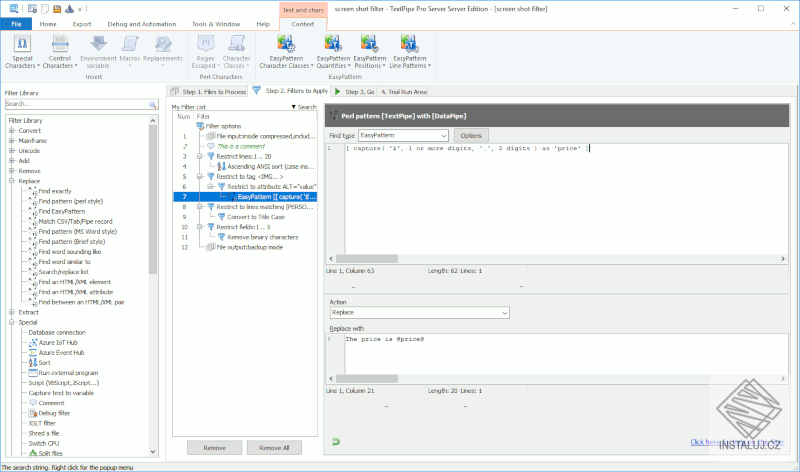The image size is (800, 472).
Task: Go to Step 1. Files to Process
Action: click(208, 92)
